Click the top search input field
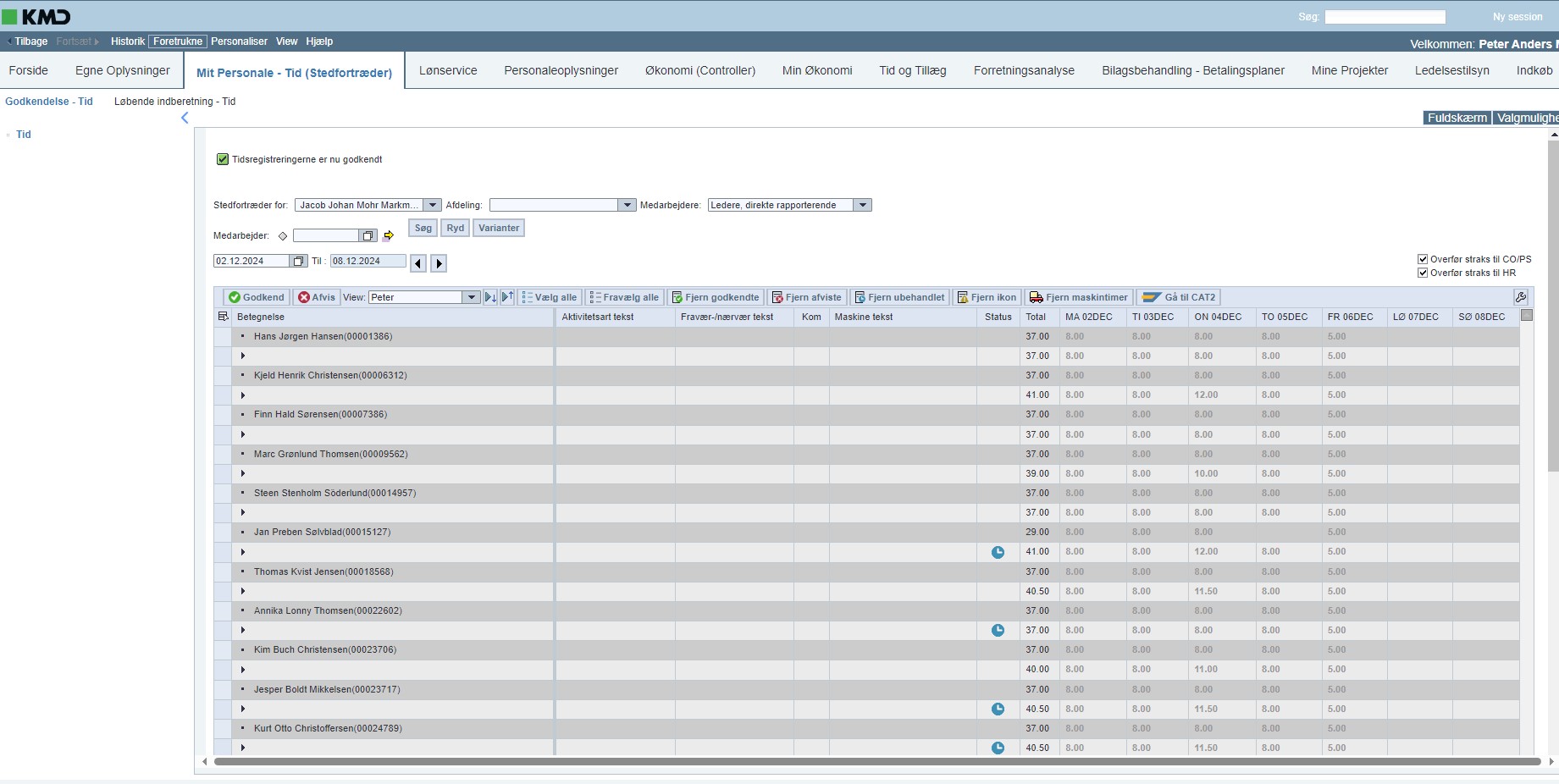The height and width of the screenshot is (784, 1559). tap(1385, 17)
